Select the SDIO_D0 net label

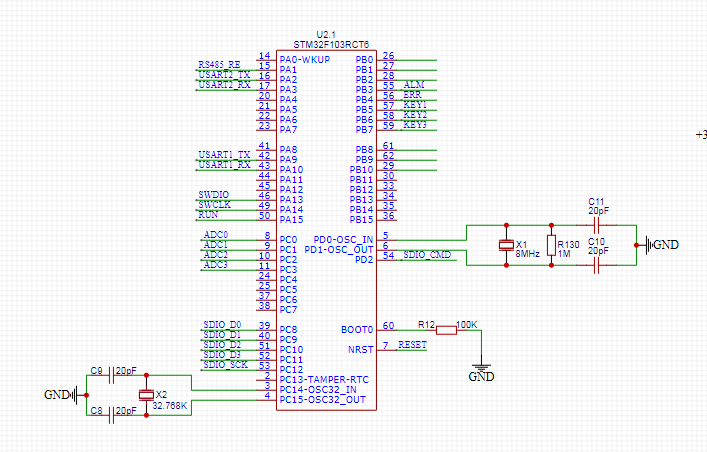tap(222, 325)
